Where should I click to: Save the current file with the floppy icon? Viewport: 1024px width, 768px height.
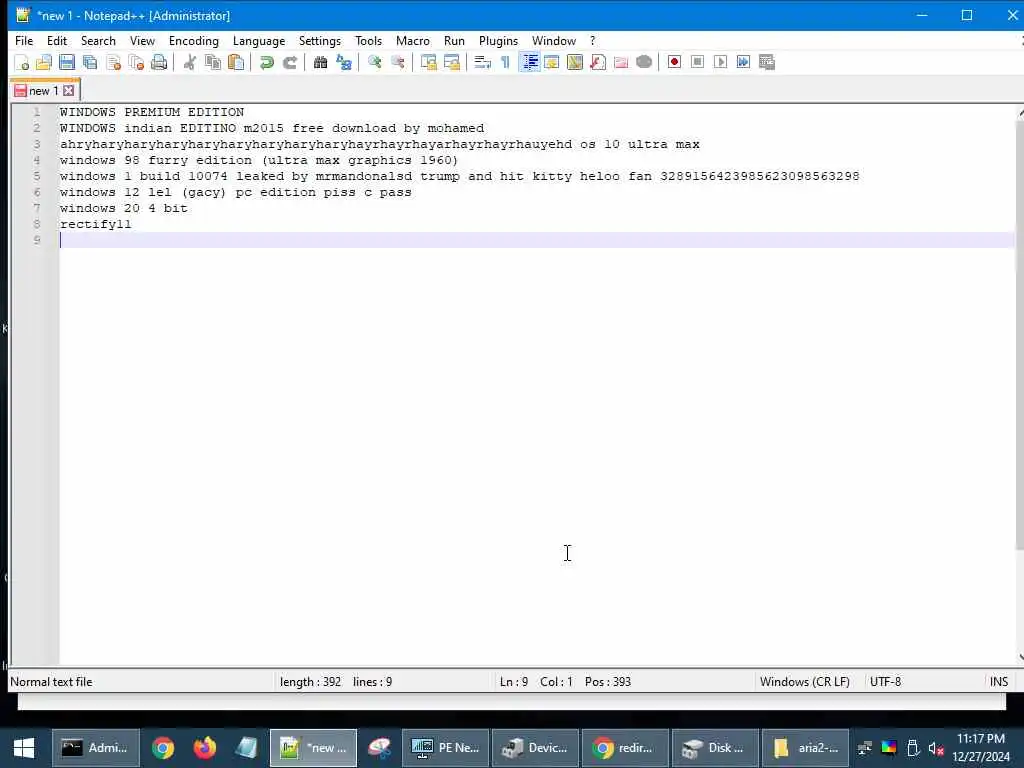pos(67,62)
